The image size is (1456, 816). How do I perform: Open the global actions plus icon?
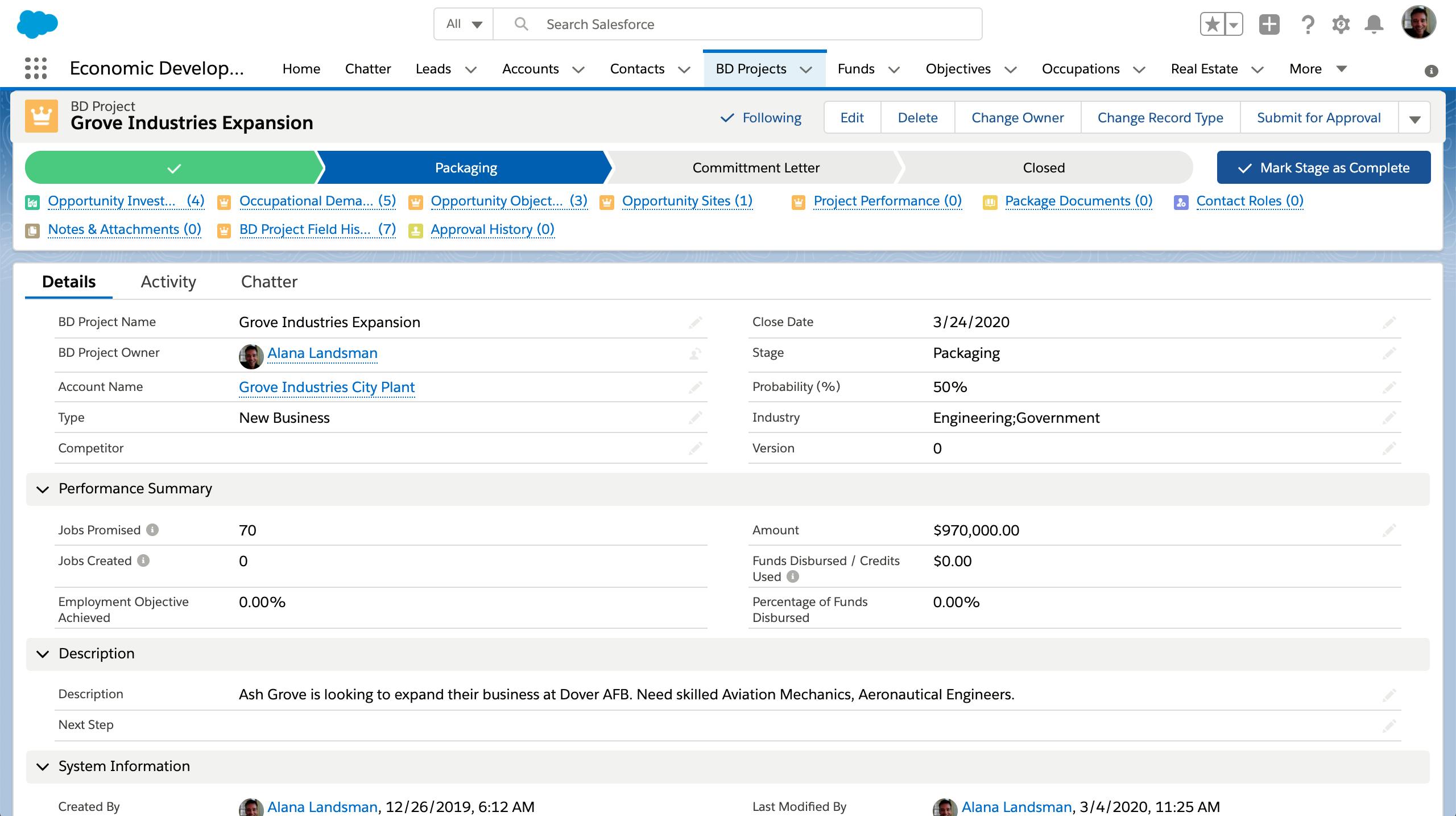[1269, 24]
